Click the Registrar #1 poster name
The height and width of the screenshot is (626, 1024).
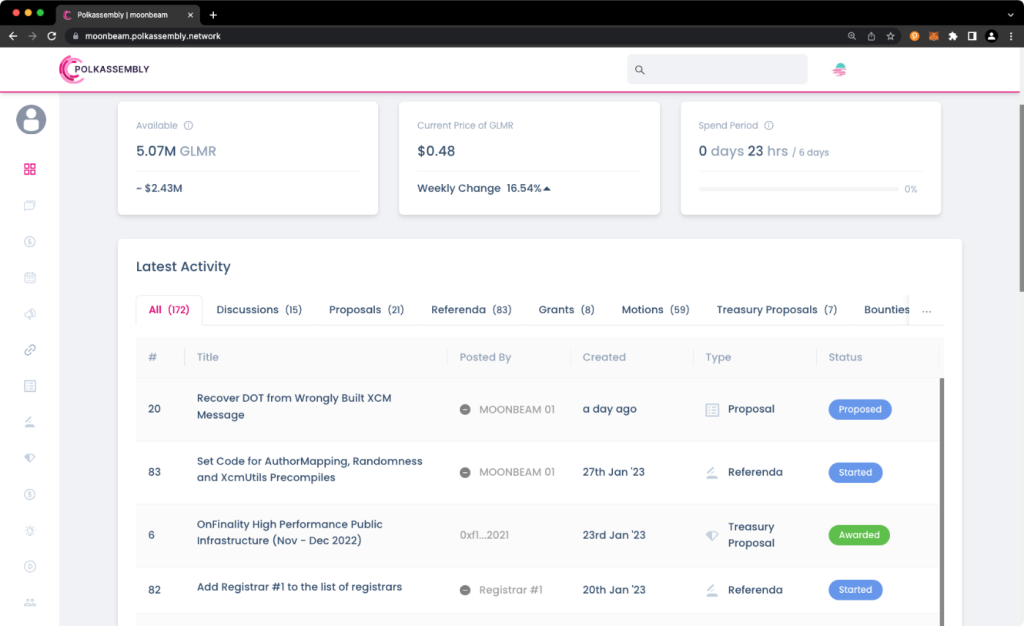click(501, 589)
